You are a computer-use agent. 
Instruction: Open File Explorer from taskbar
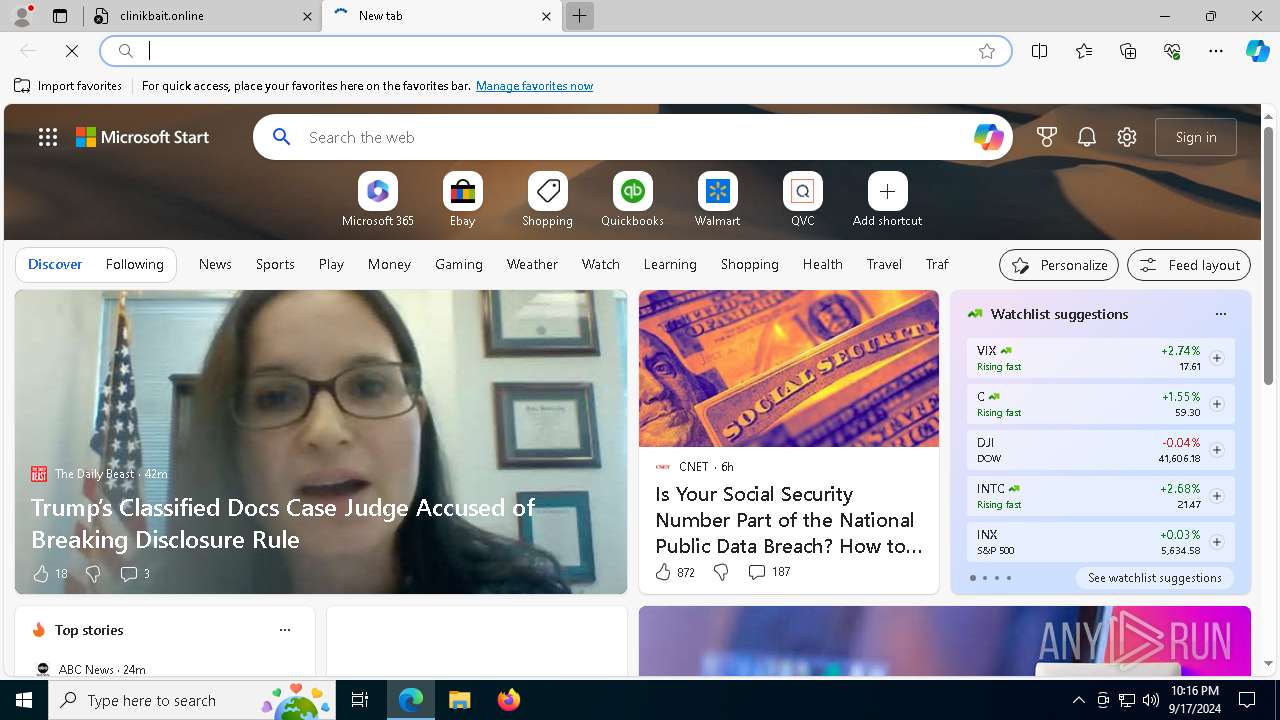pyautogui.click(x=459, y=700)
